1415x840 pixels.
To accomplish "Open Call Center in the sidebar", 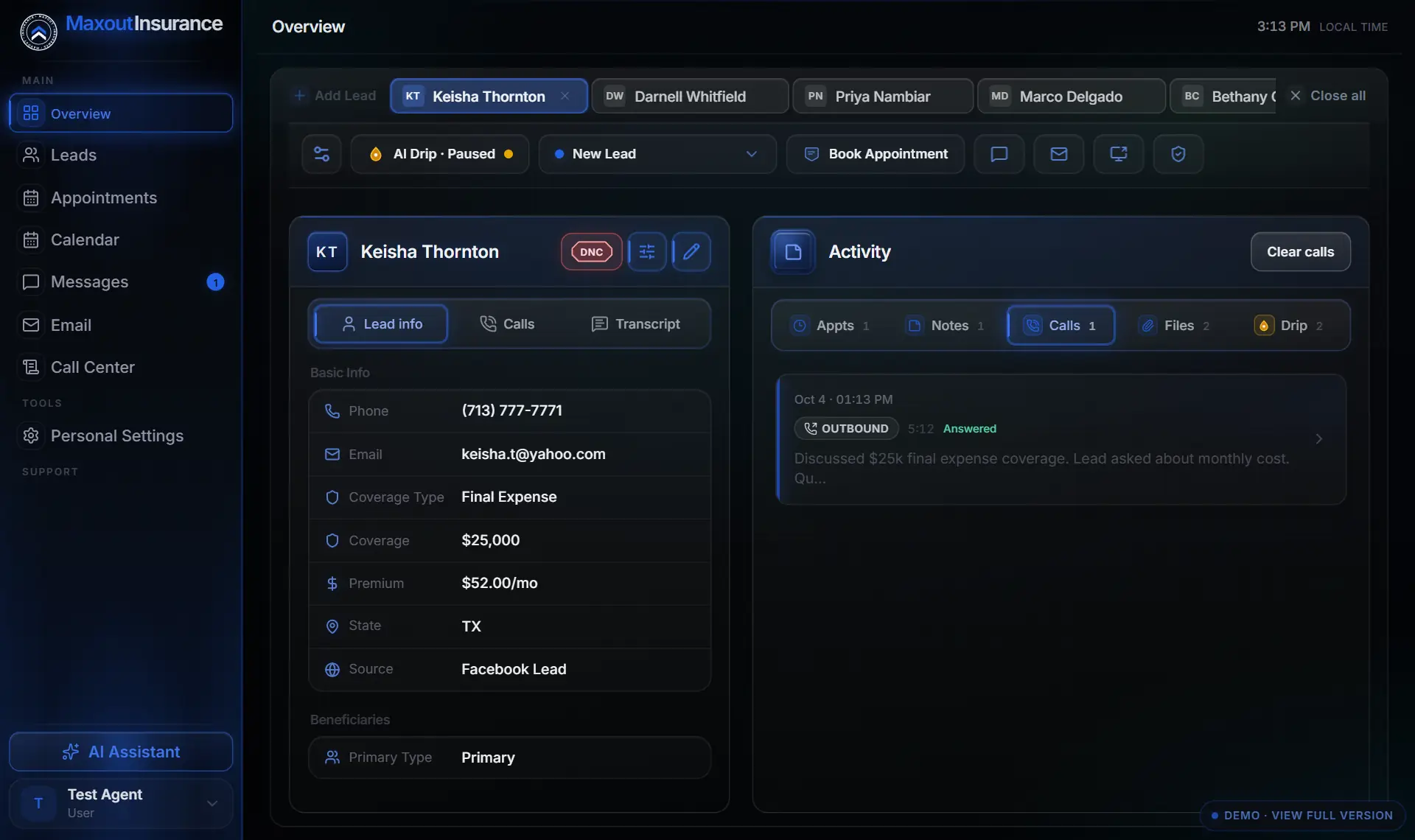I will pyautogui.click(x=121, y=367).
